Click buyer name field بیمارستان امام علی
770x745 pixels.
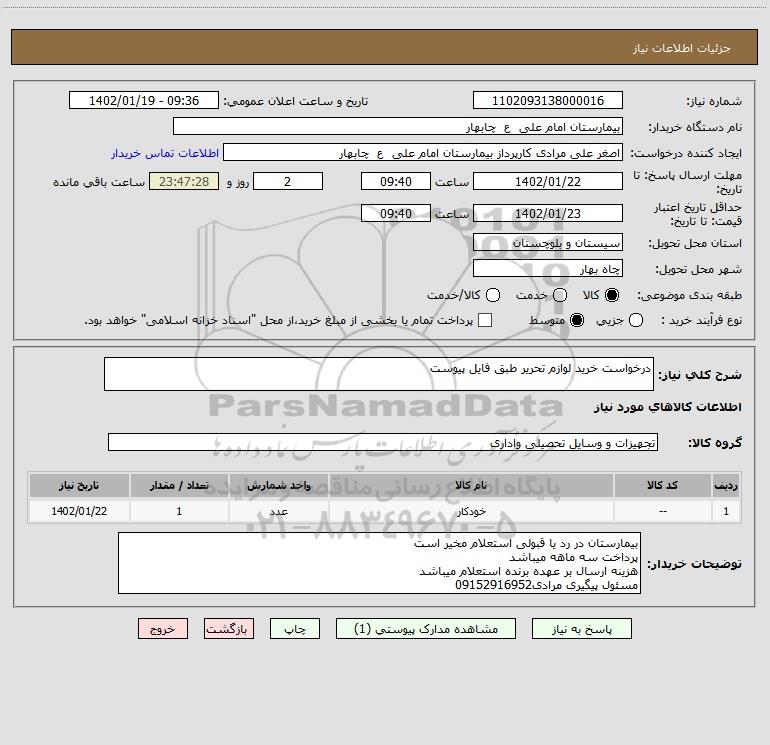tap(398, 126)
